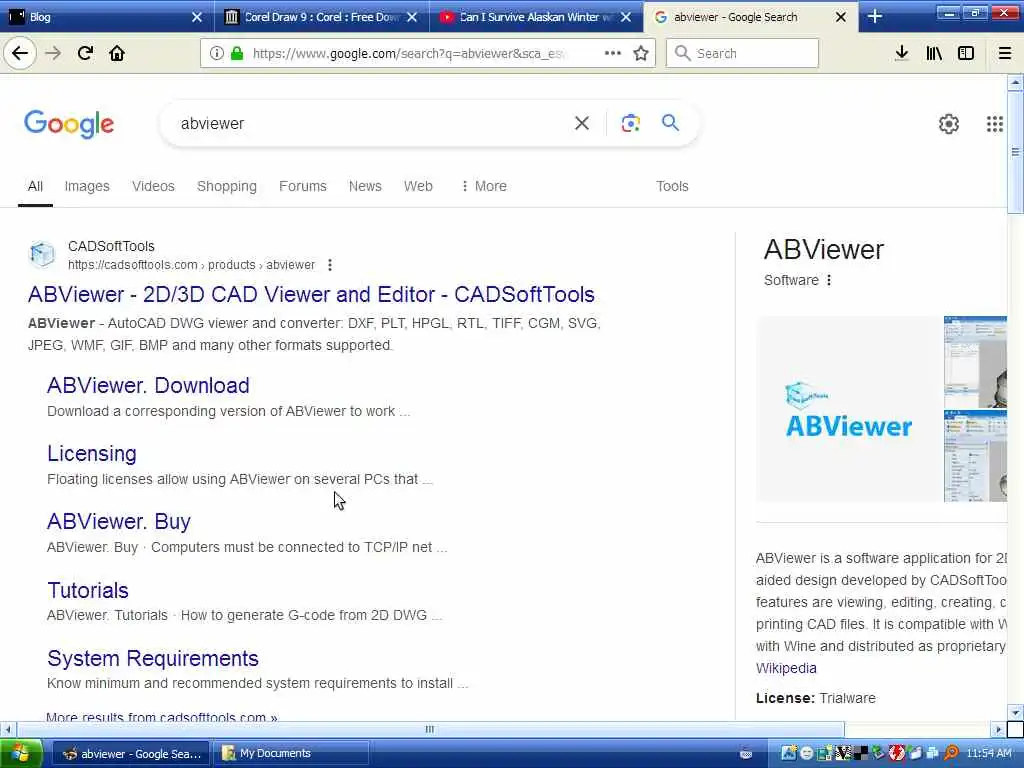Reload the current page
This screenshot has width=1024, height=768.
click(85, 53)
